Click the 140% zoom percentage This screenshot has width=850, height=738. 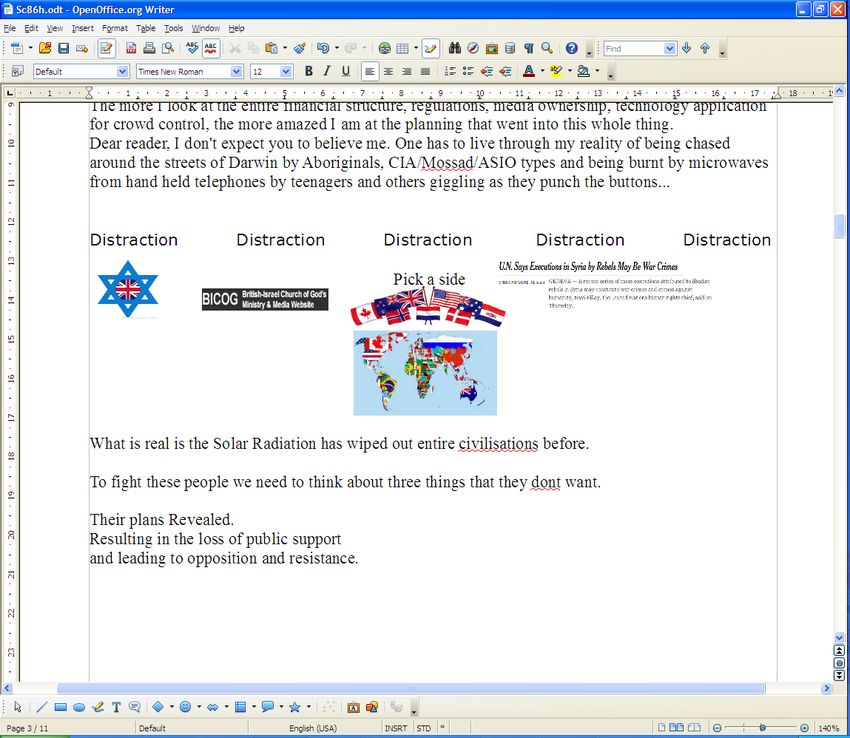point(828,728)
